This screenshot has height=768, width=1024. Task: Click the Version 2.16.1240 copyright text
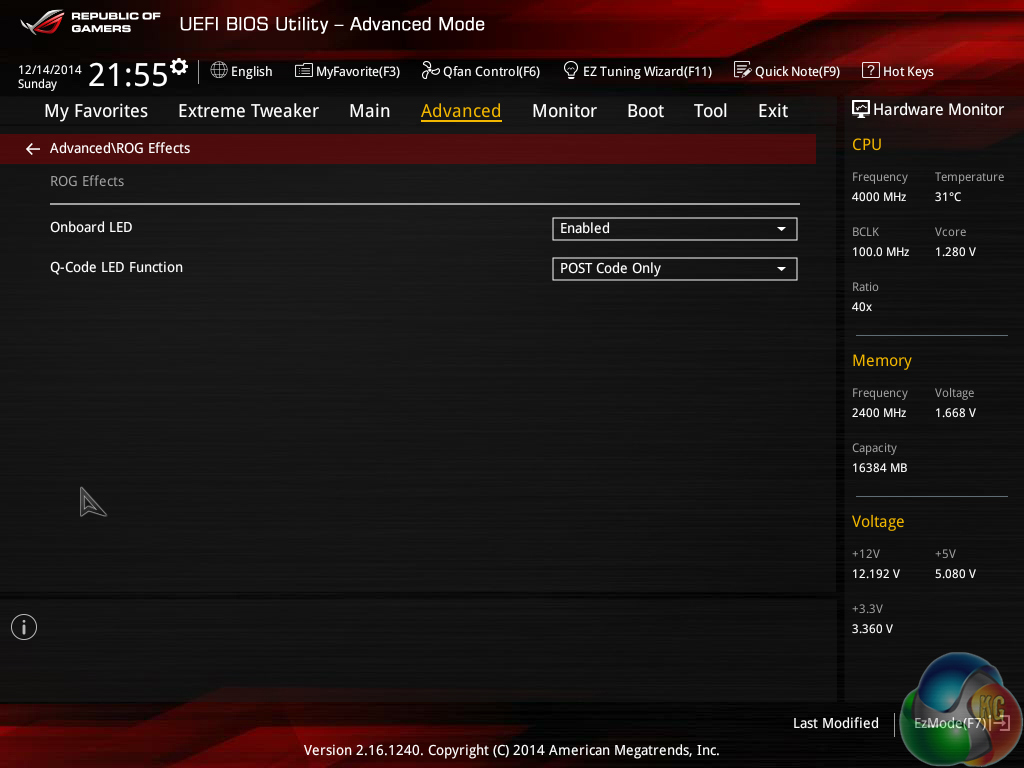511,750
